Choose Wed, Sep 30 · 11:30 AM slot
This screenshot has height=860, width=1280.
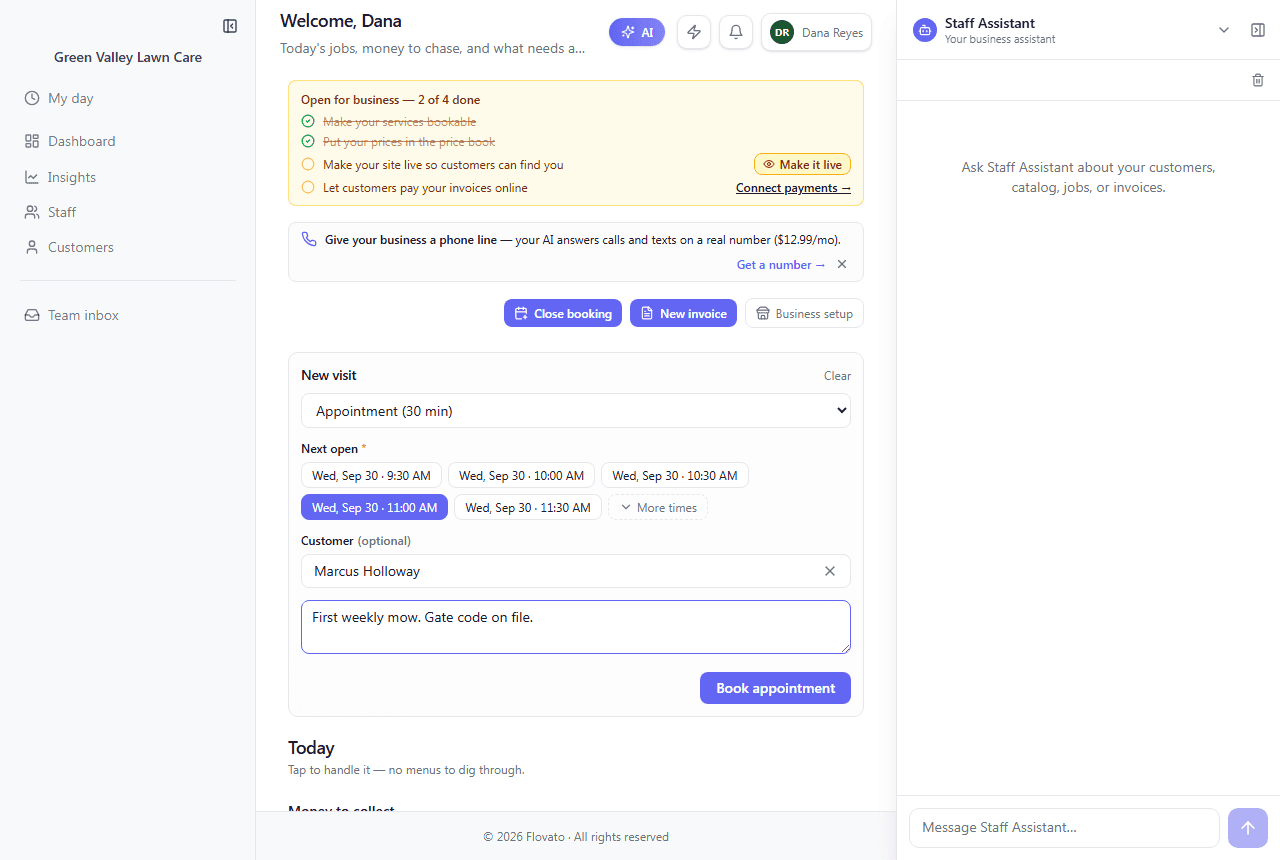pos(528,508)
